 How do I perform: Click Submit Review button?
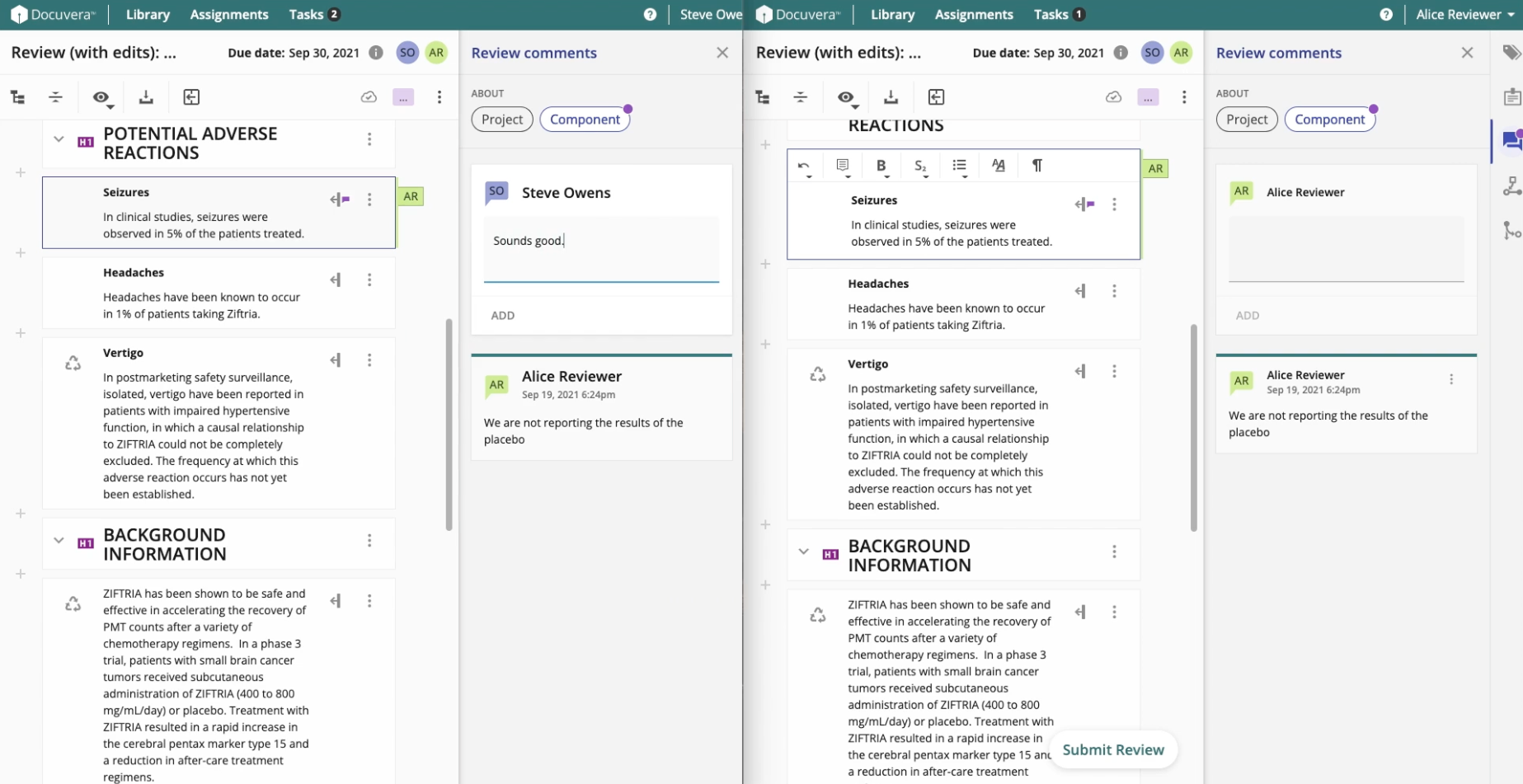click(1113, 749)
